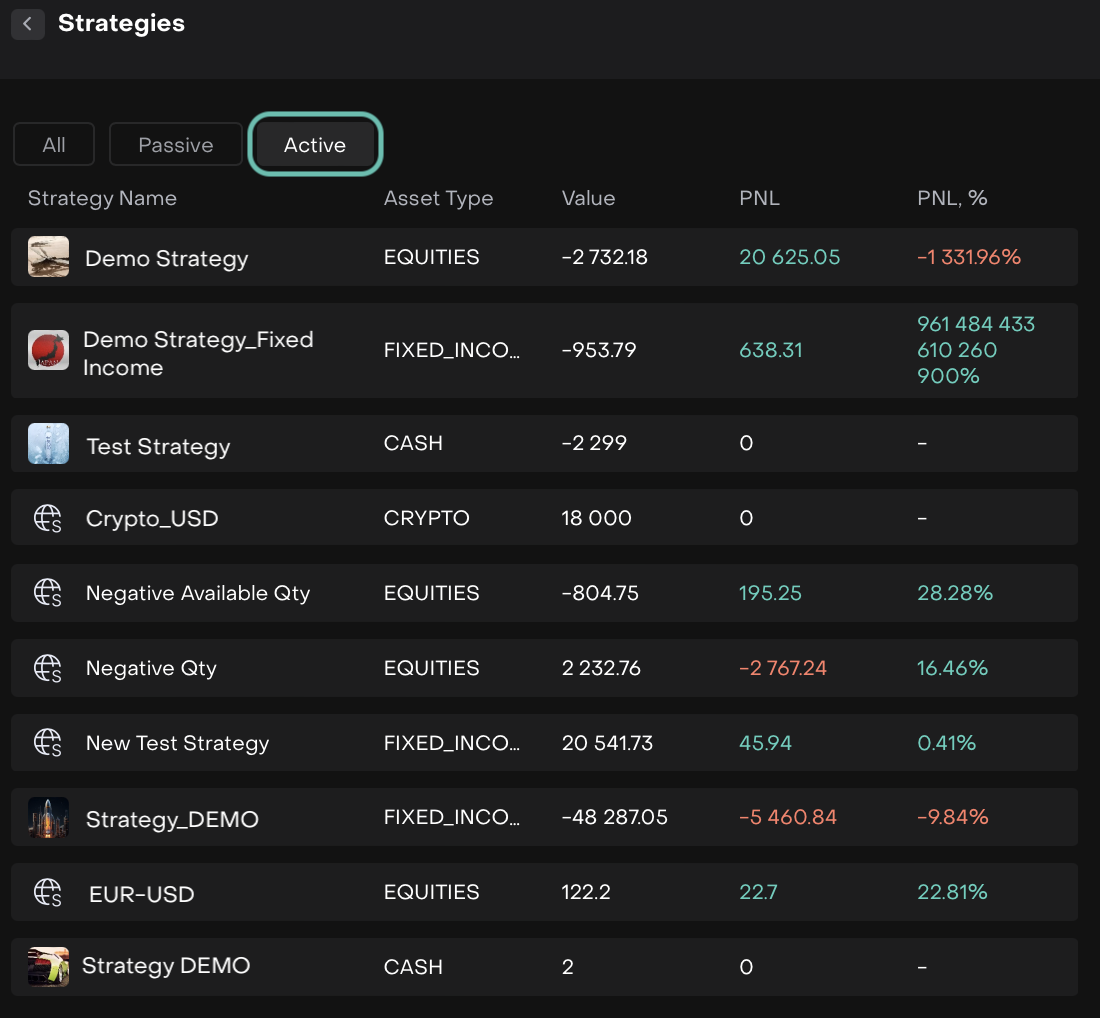1100x1018 pixels.
Task: Click the Asset Type column header
Action: (x=438, y=198)
